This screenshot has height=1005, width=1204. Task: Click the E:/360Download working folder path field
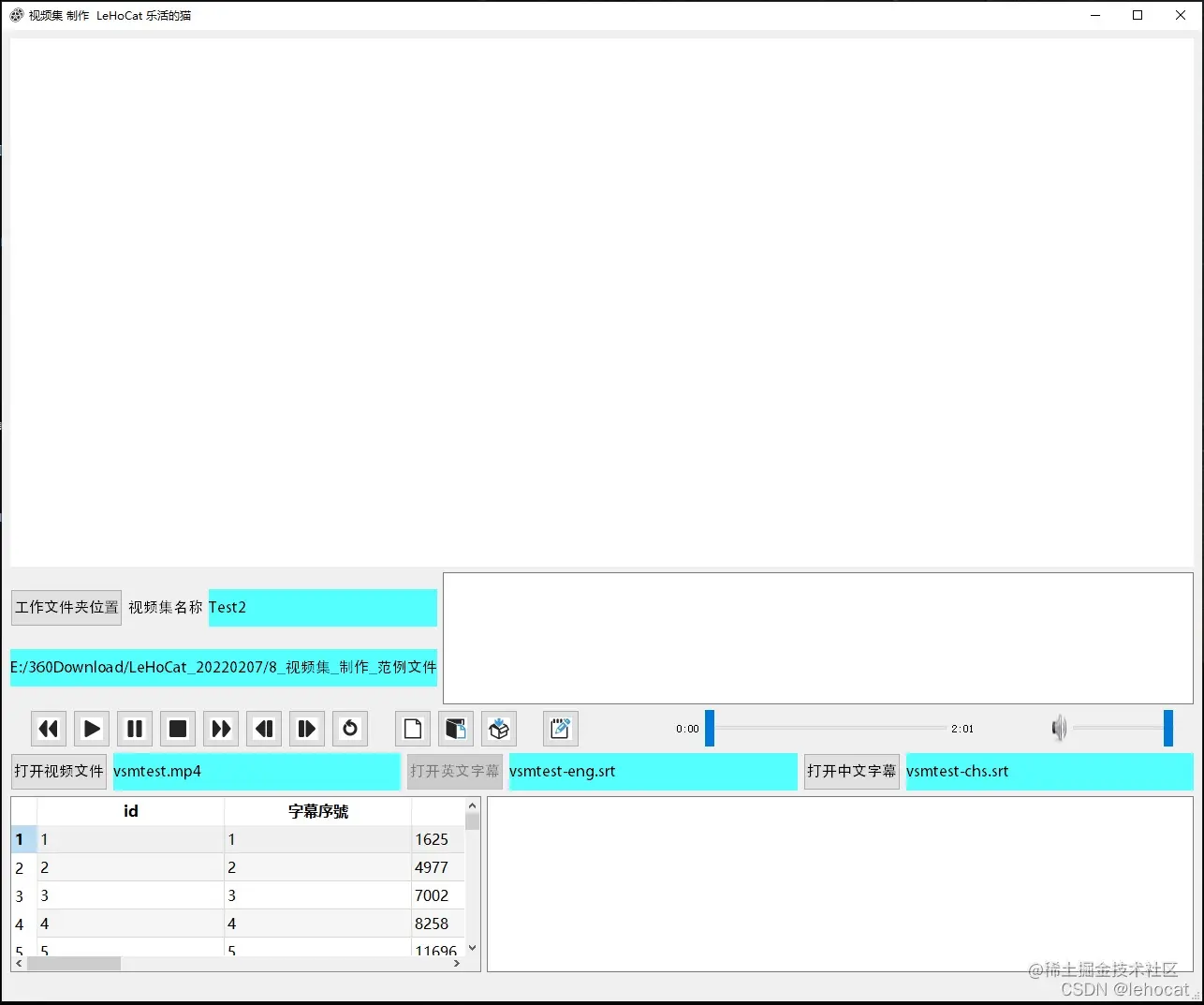(224, 667)
